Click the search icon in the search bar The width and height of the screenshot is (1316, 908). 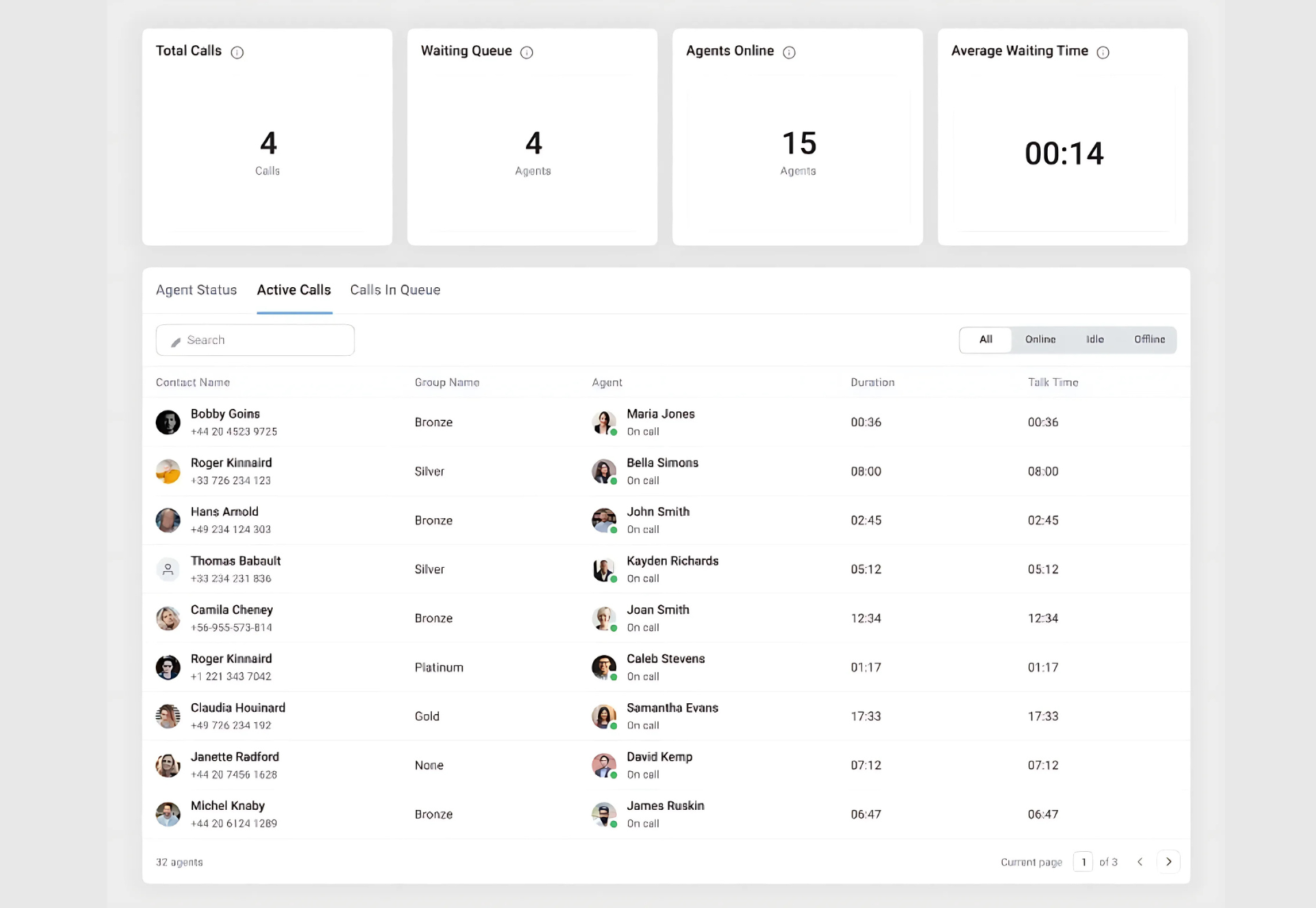tap(177, 341)
